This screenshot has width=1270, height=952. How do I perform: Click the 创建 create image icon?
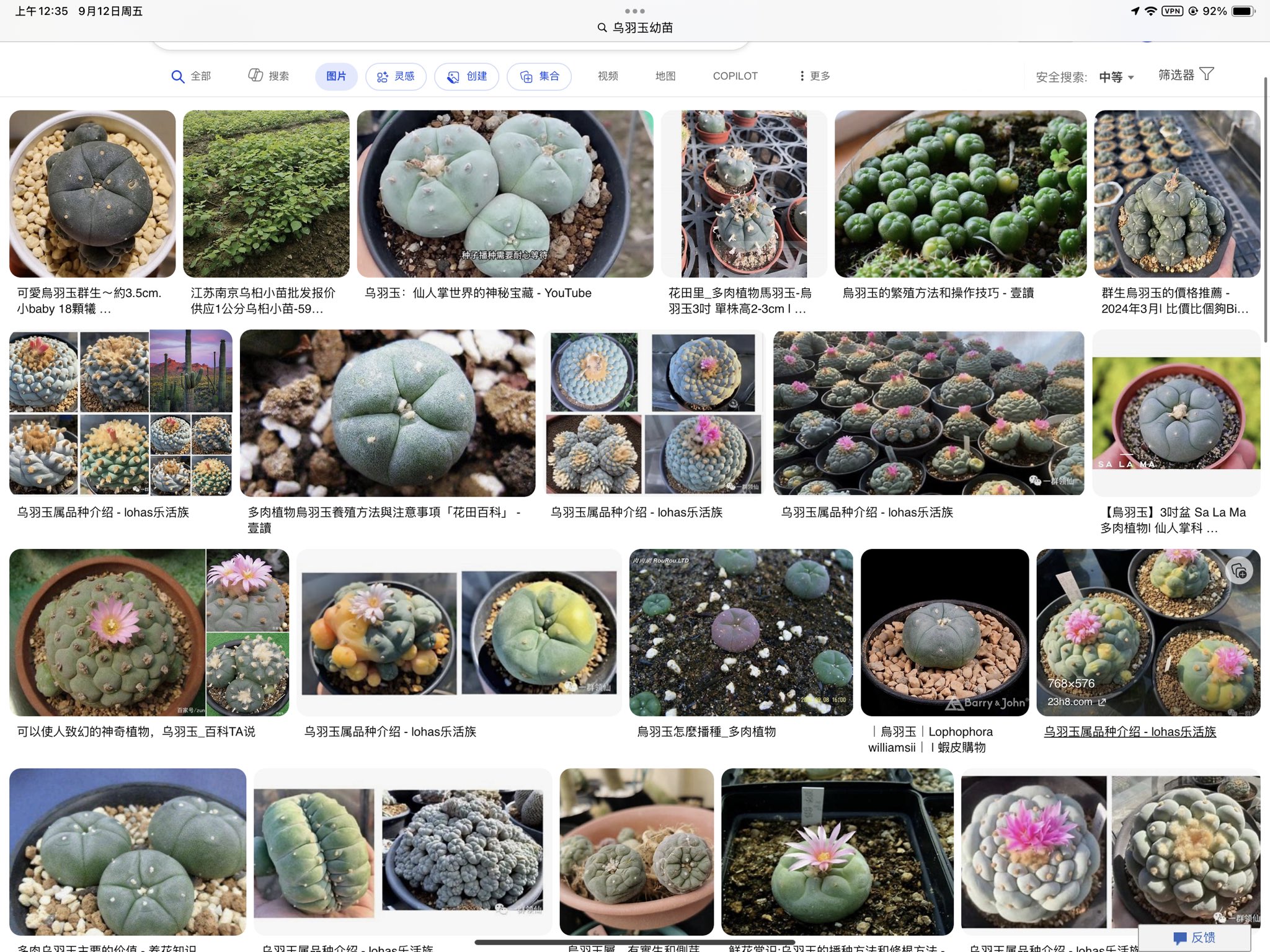(453, 76)
